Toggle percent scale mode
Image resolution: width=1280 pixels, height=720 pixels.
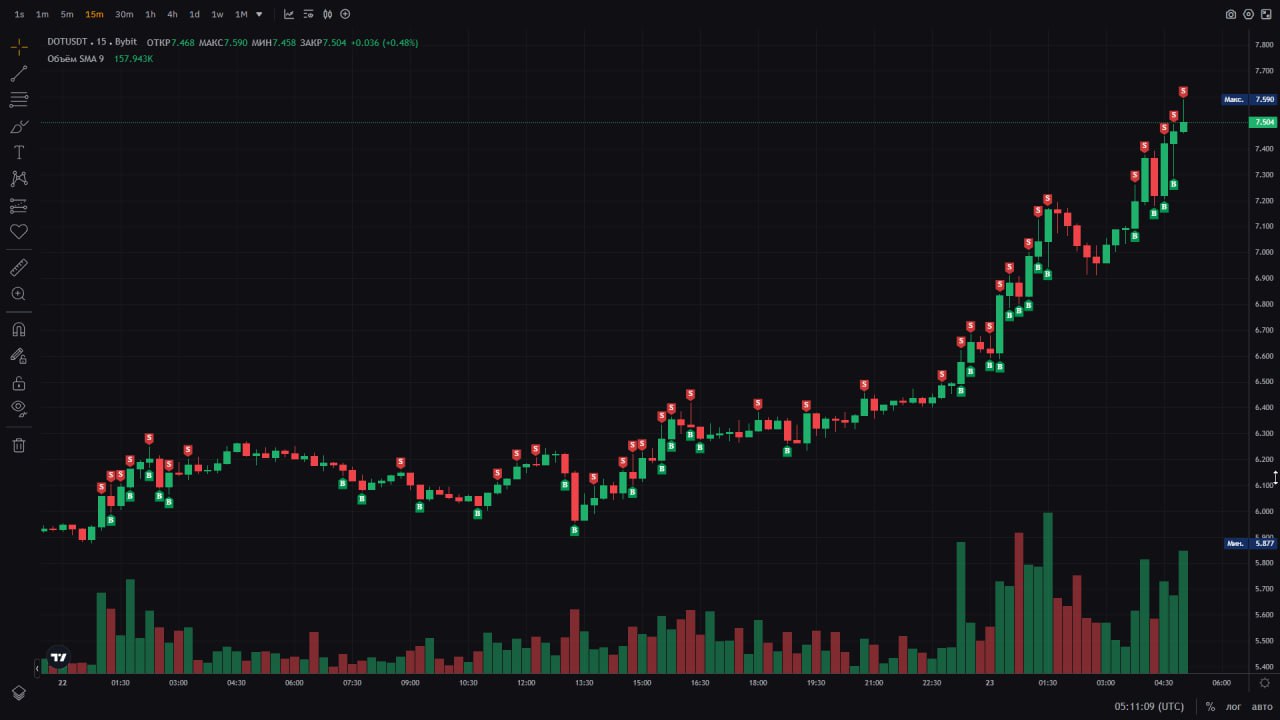pos(1210,706)
